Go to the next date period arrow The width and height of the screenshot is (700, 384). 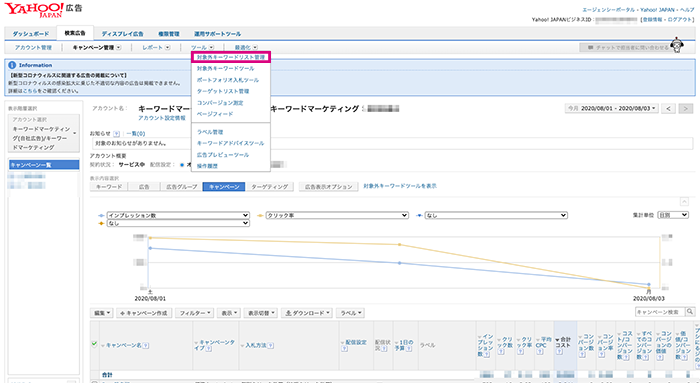coord(686,109)
